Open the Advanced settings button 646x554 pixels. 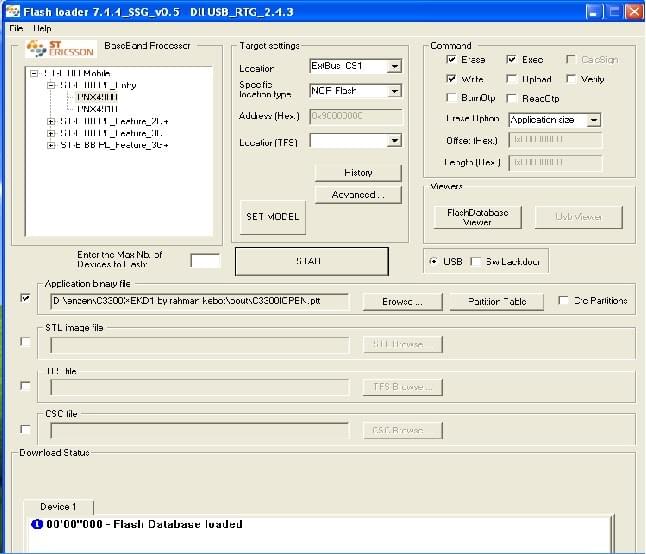358,194
